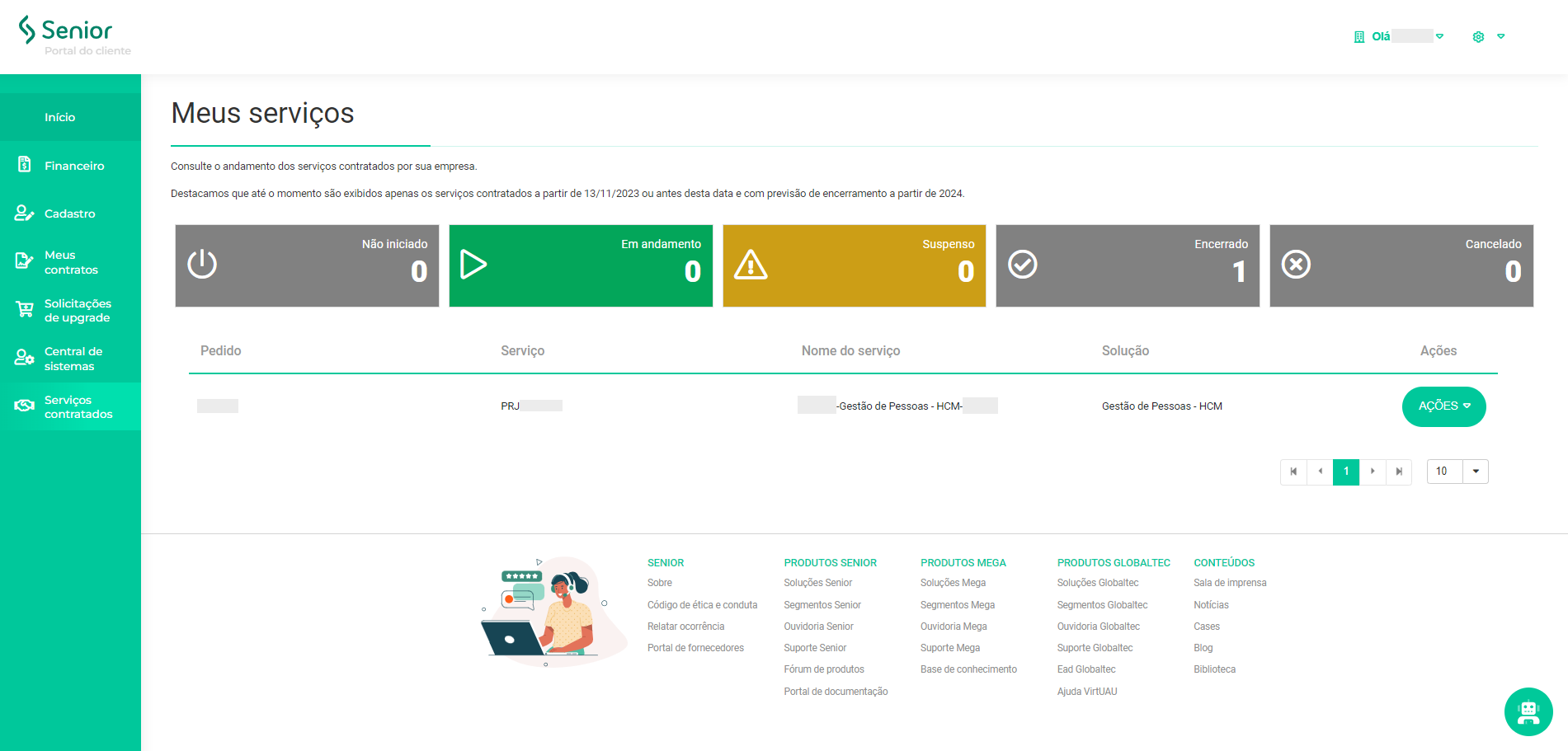The width and height of the screenshot is (1568, 751).
Task: Open Código de ética e conduta link
Action: 702,605
